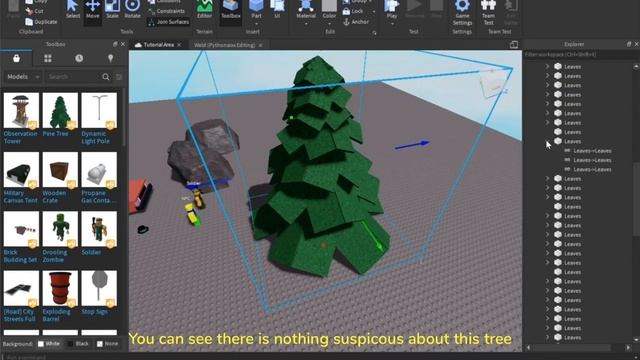Open the Exploding Barrel model link
640x360 pixels.
click(x=56, y=315)
